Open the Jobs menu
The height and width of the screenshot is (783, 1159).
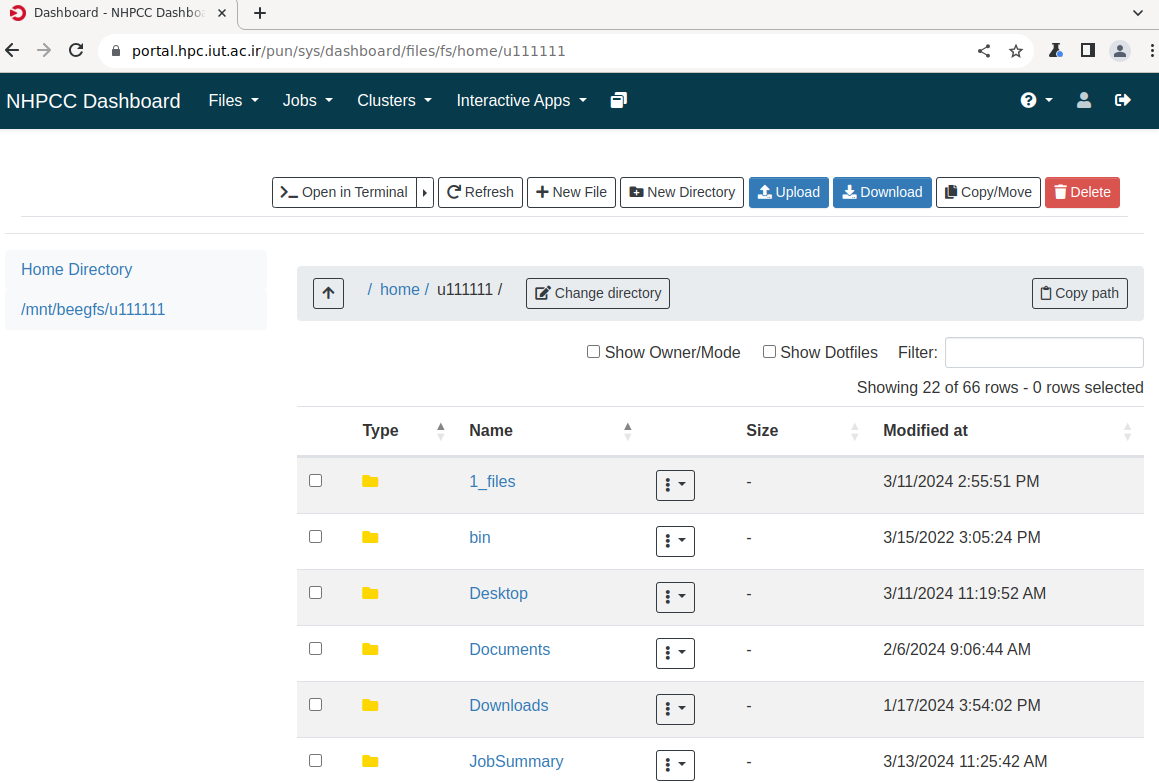307,101
